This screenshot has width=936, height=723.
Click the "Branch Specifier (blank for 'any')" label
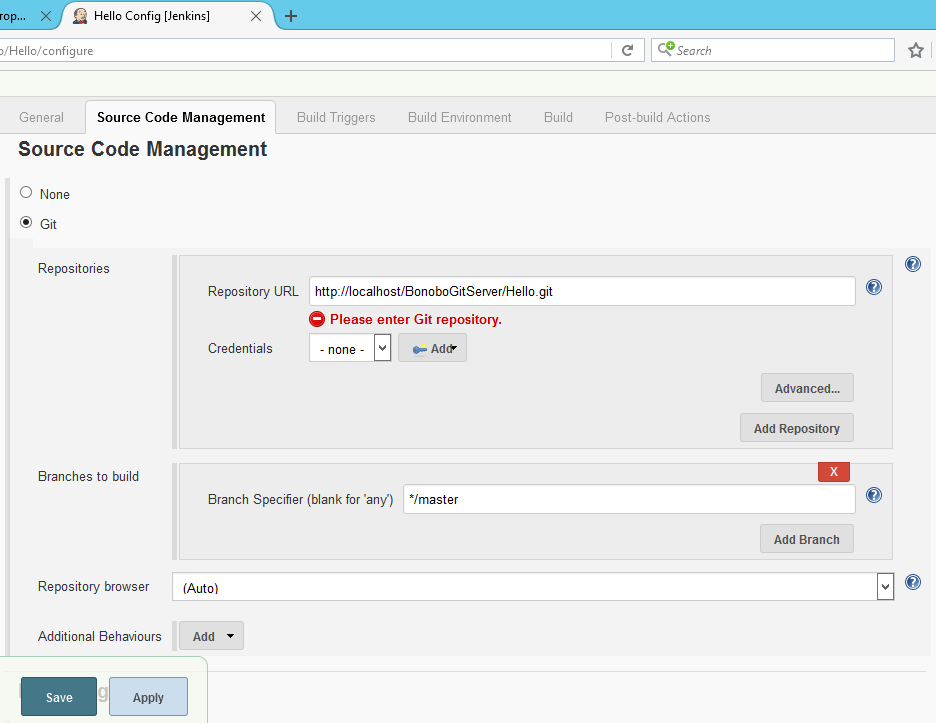(300, 499)
